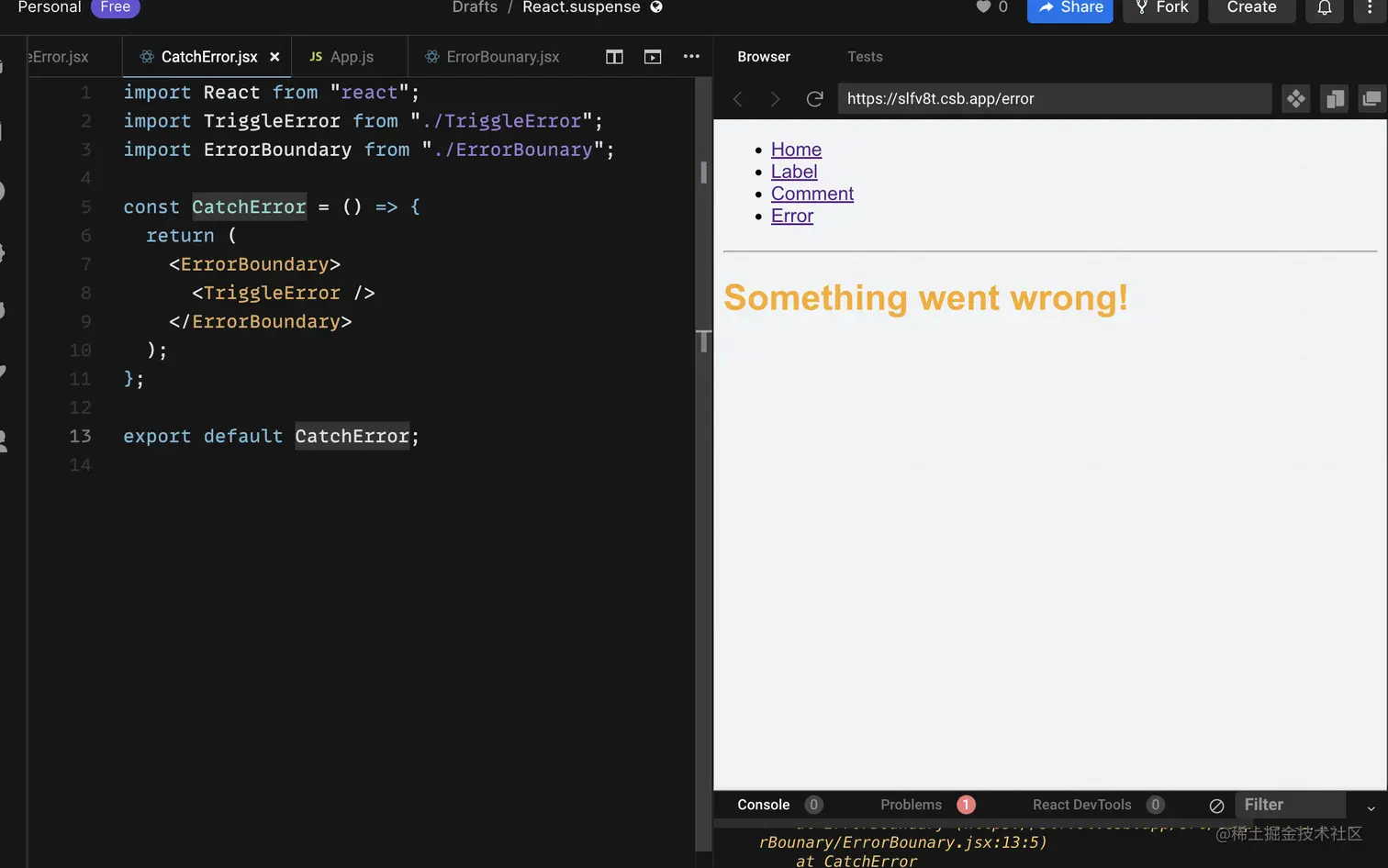Viewport: 1388px width, 868px height.
Task: Click the React.suspense sandbox title
Action: (581, 7)
